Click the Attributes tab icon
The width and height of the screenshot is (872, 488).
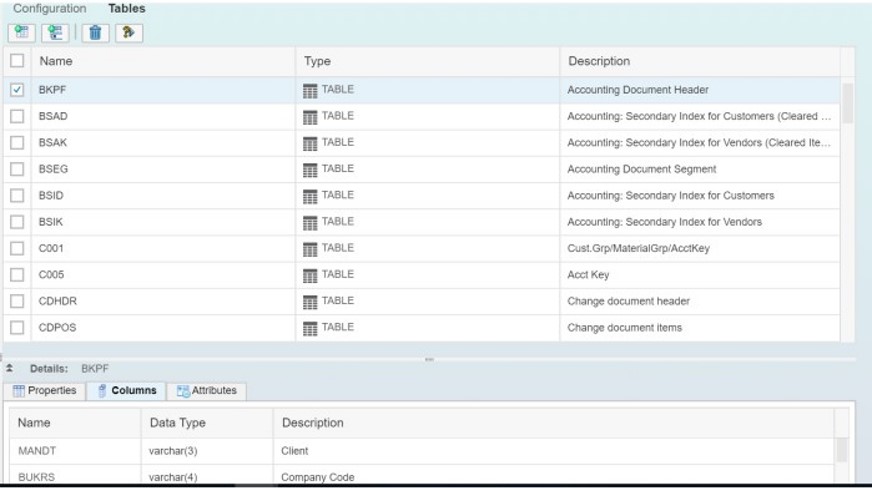pyautogui.click(x=183, y=391)
